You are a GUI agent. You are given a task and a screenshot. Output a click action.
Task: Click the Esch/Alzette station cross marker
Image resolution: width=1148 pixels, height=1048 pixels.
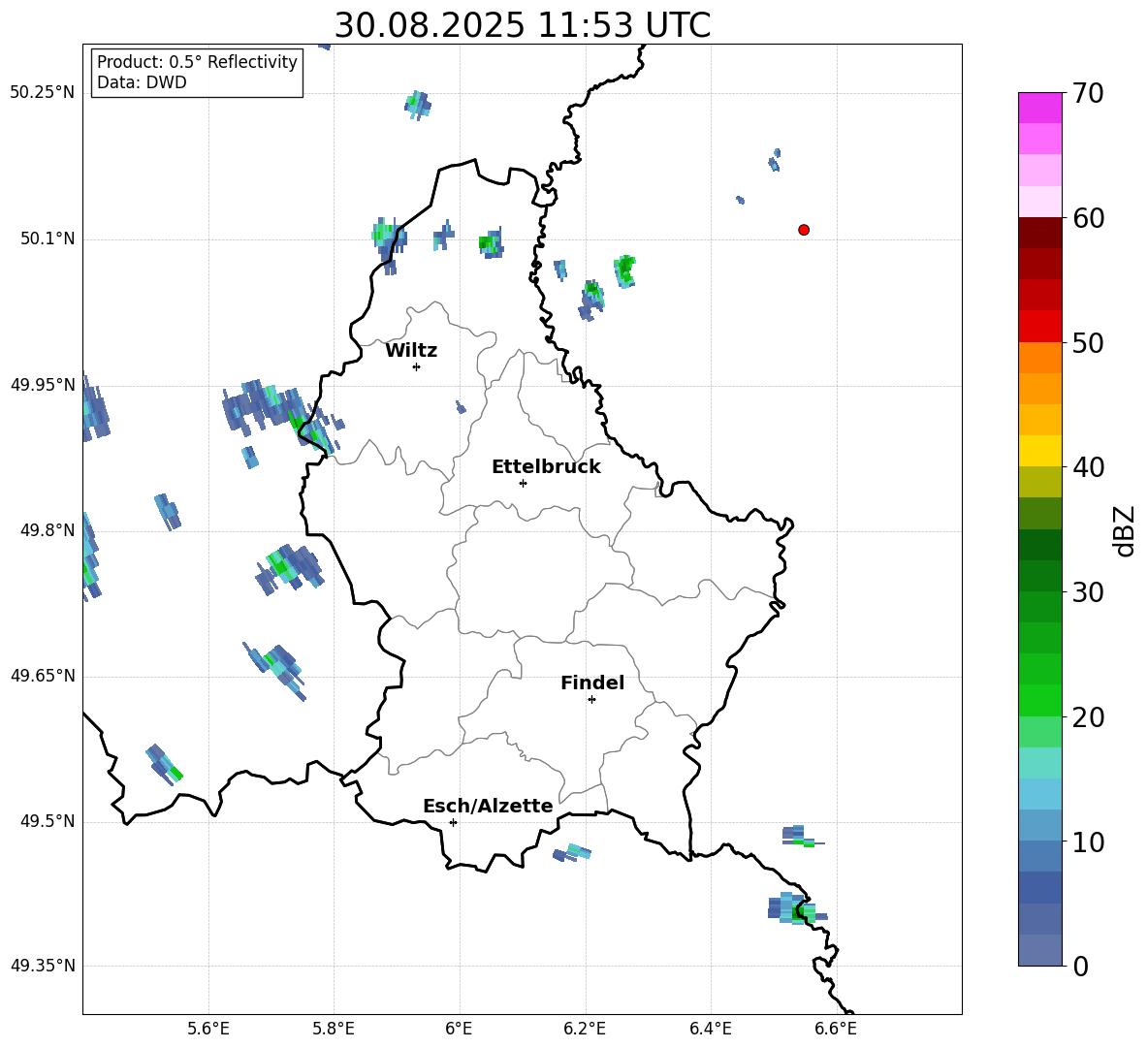coord(453,822)
